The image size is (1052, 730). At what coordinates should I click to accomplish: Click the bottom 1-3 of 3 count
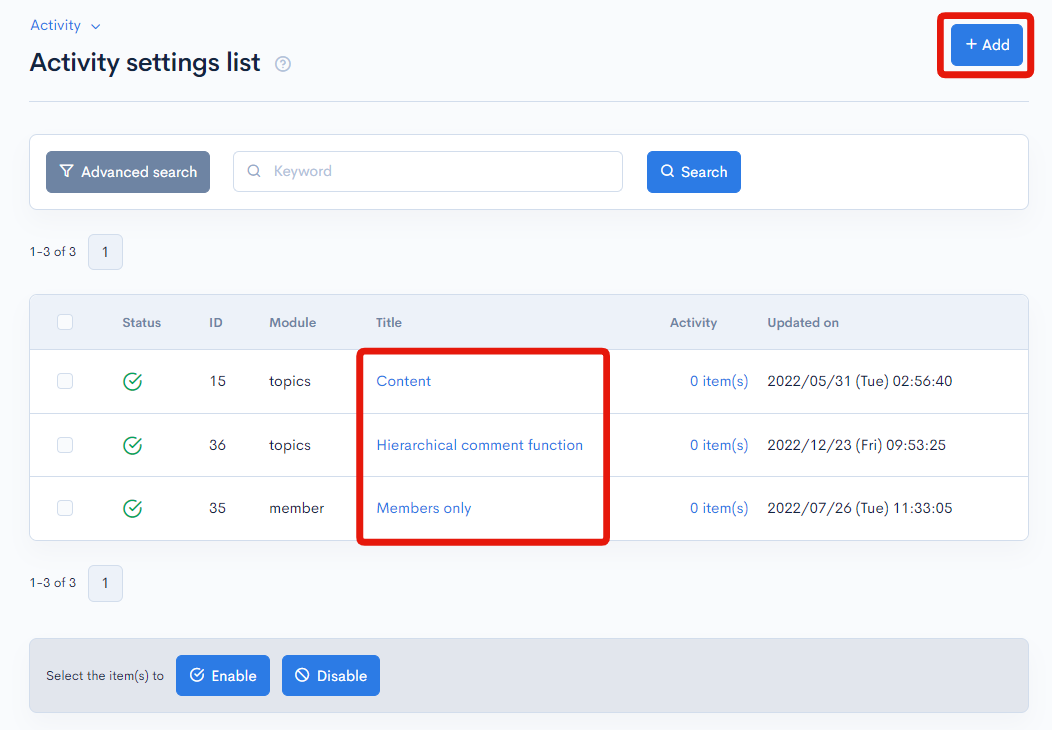(53, 582)
